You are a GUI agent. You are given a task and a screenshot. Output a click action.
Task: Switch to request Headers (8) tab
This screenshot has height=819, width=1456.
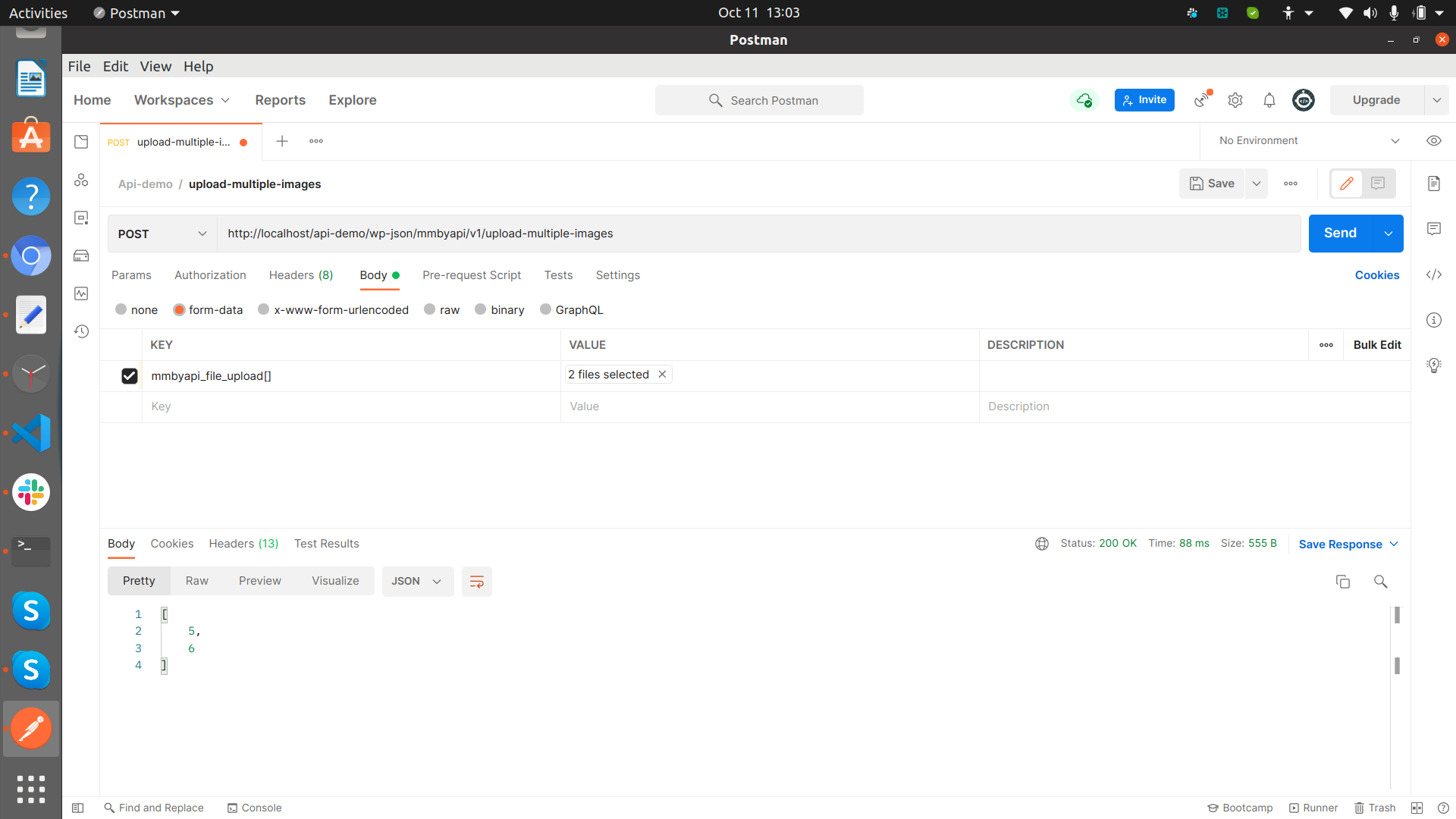tap(301, 275)
